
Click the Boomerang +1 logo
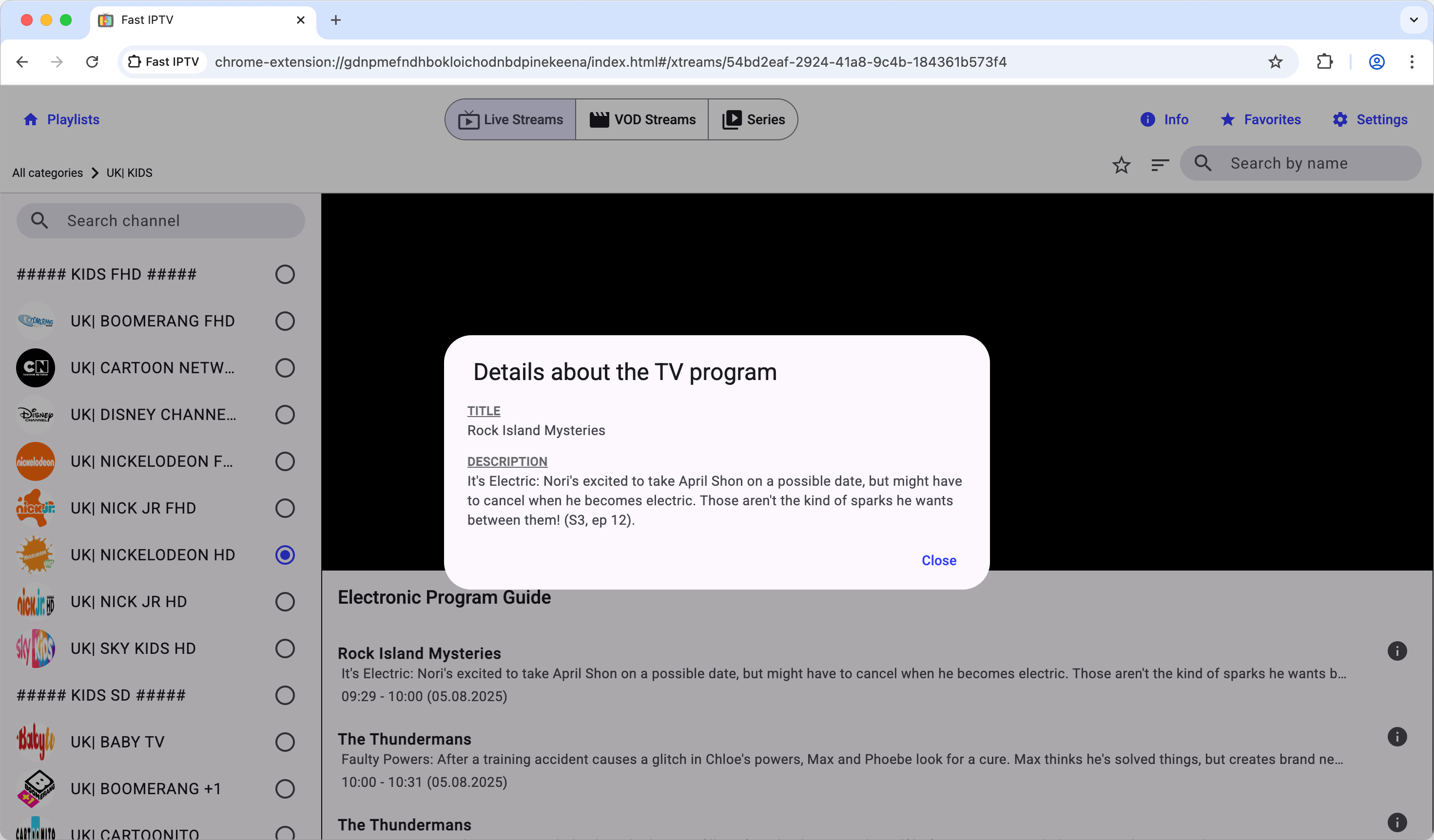[35, 789]
